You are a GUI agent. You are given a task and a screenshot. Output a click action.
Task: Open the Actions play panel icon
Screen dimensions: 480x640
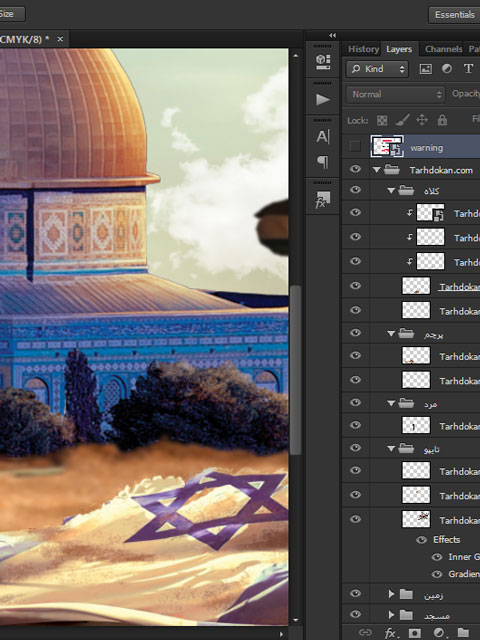[x=323, y=99]
